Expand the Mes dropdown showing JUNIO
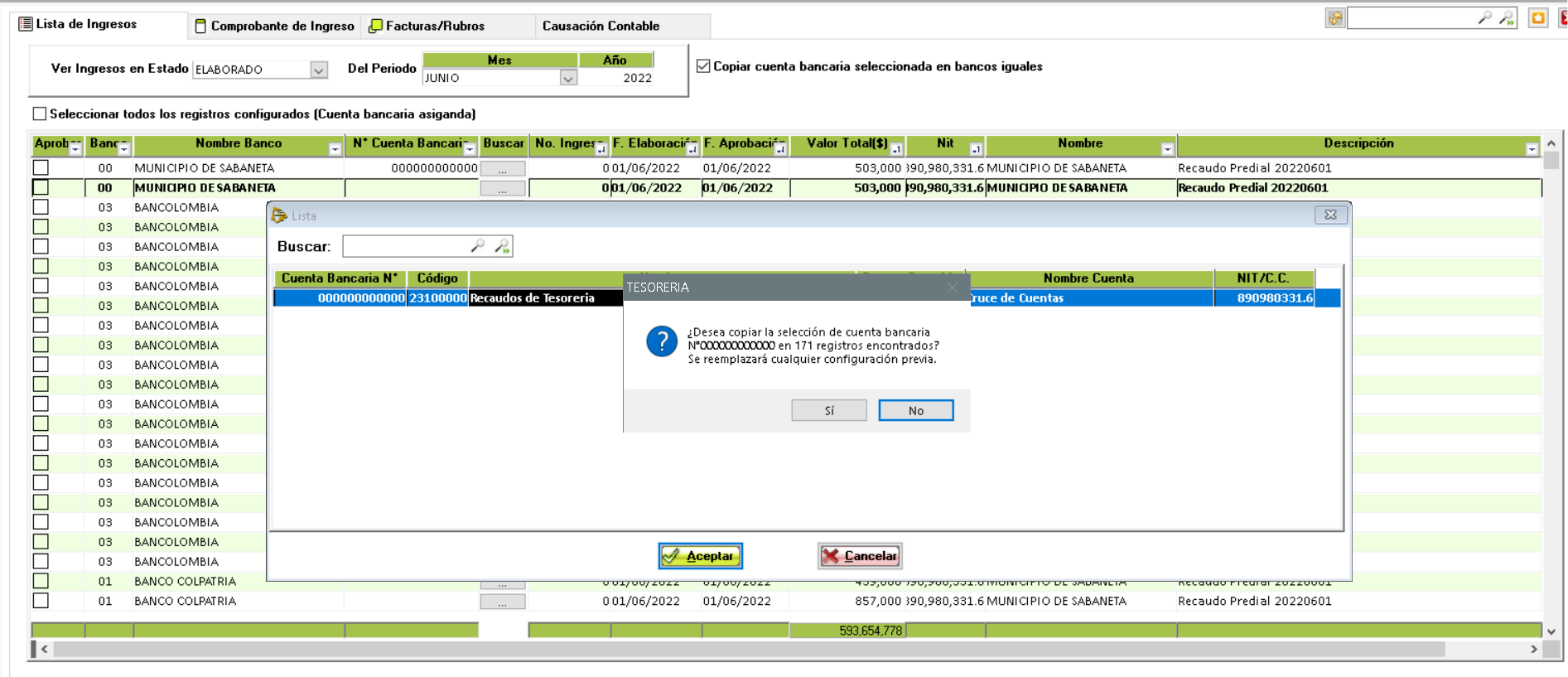This screenshot has height=677, width=1568. point(567,79)
